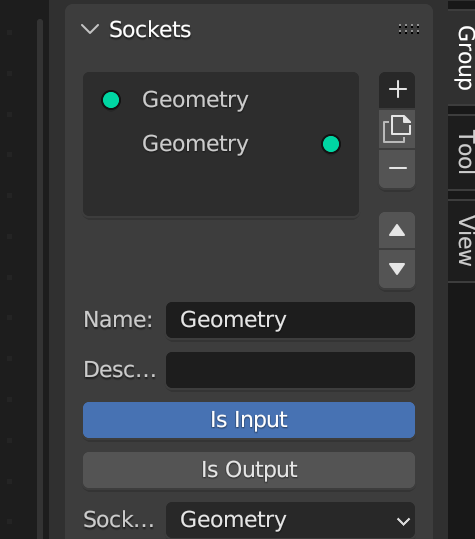The height and width of the screenshot is (539, 475).
Task: Remove the selected socket with minus icon
Action: pos(397,168)
